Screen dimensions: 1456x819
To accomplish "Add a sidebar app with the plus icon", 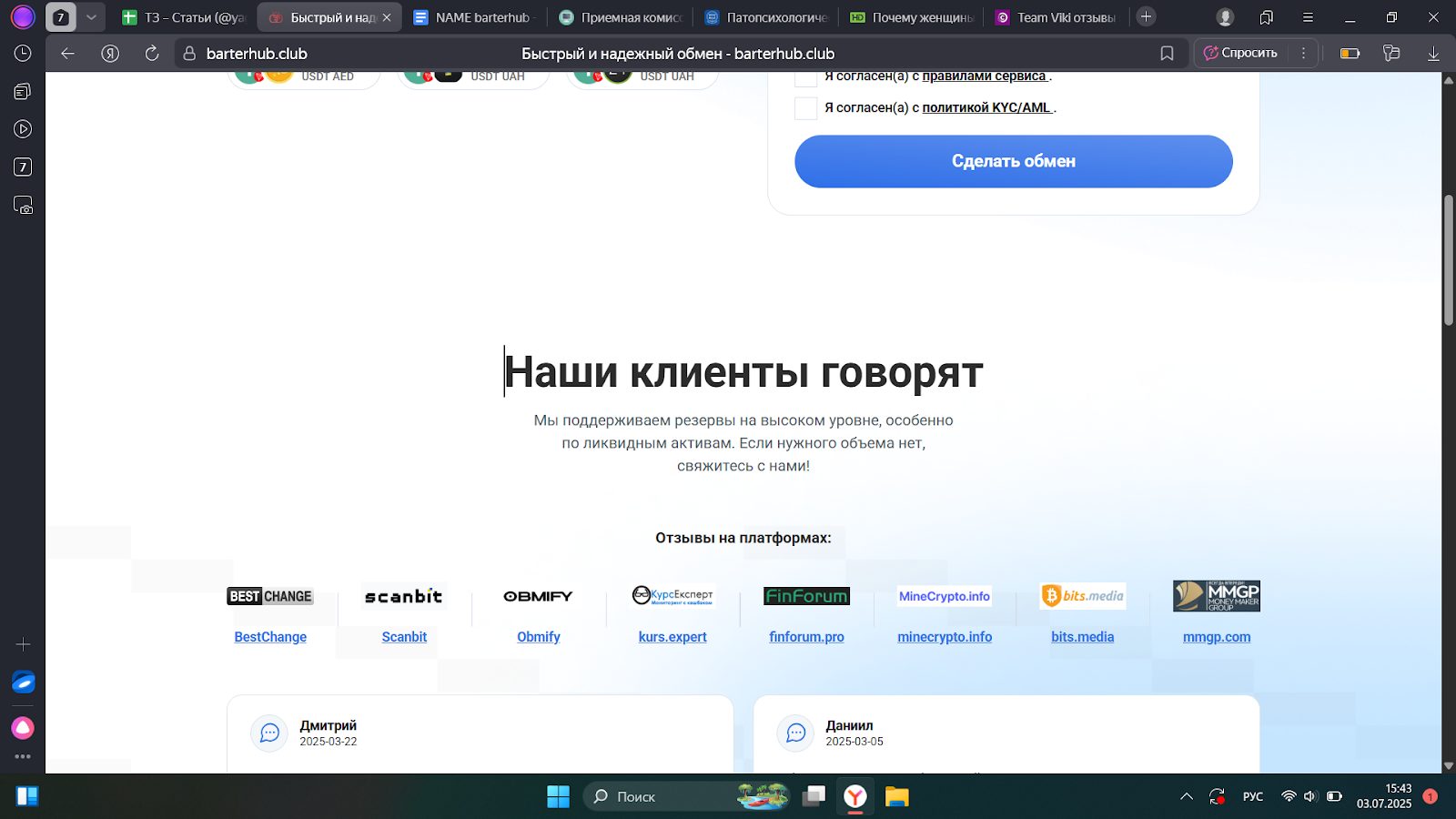I will tap(23, 644).
